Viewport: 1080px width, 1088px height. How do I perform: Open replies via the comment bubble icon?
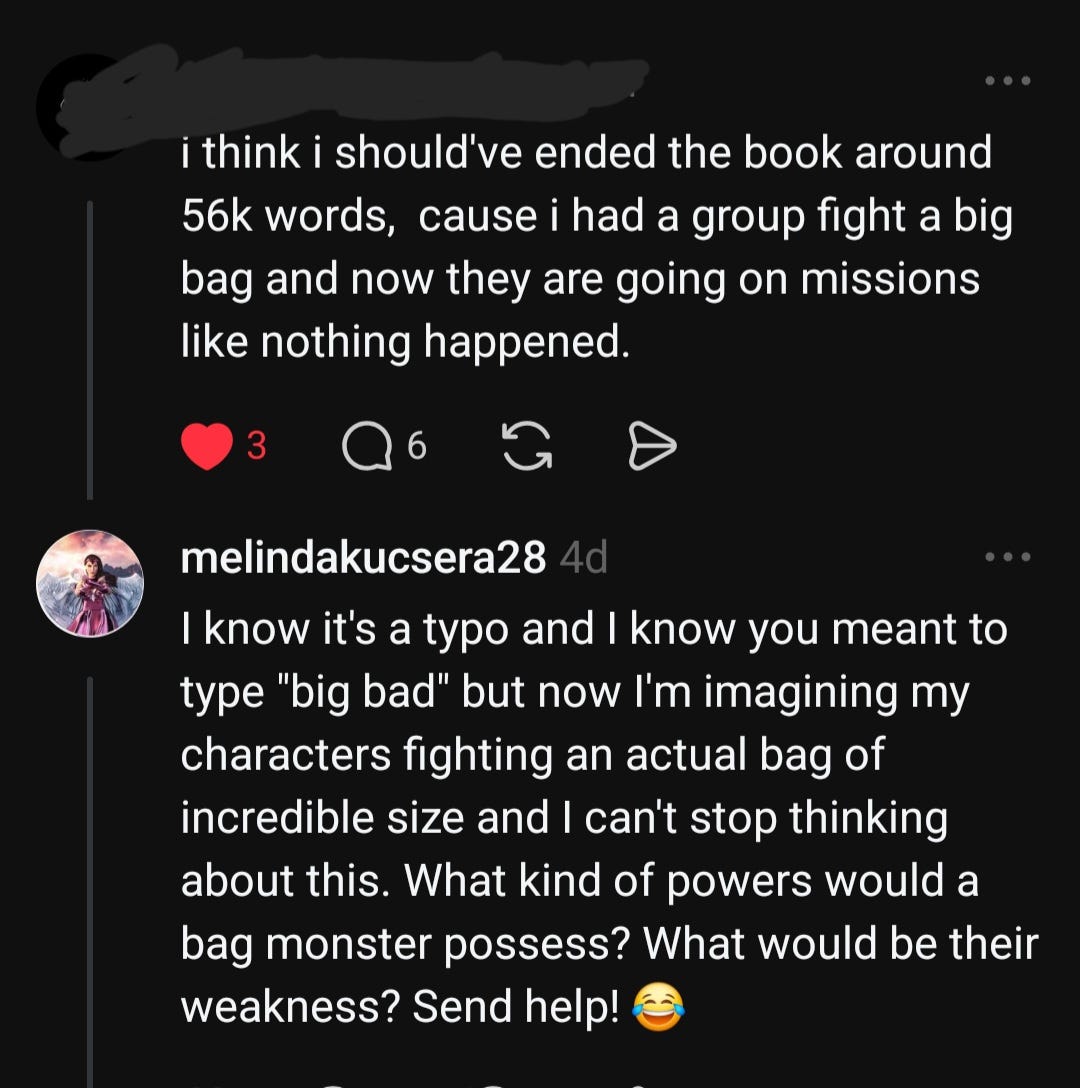(366, 446)
